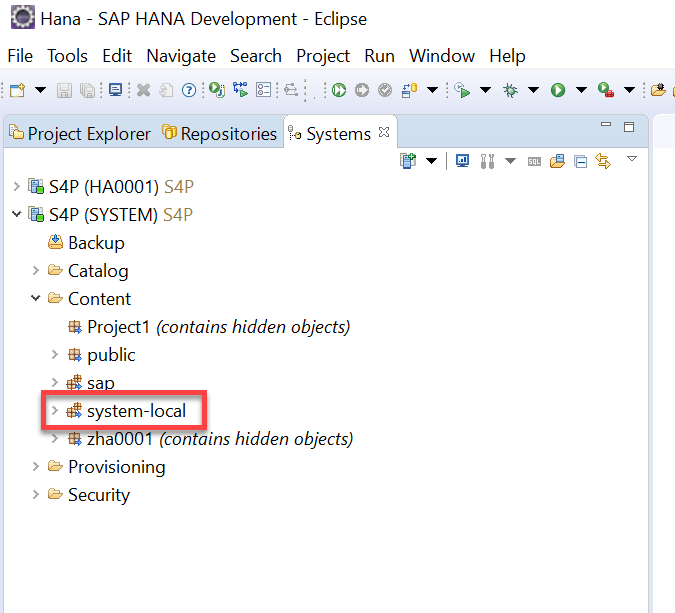The image size is (675, 613).
Task: Click the blue monitor icon in main toolbar
Action: (115, 90)
